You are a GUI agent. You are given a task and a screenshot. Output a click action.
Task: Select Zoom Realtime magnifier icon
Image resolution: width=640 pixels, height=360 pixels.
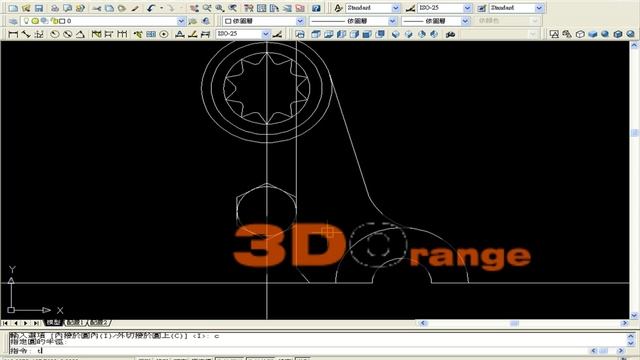point(207,8)
